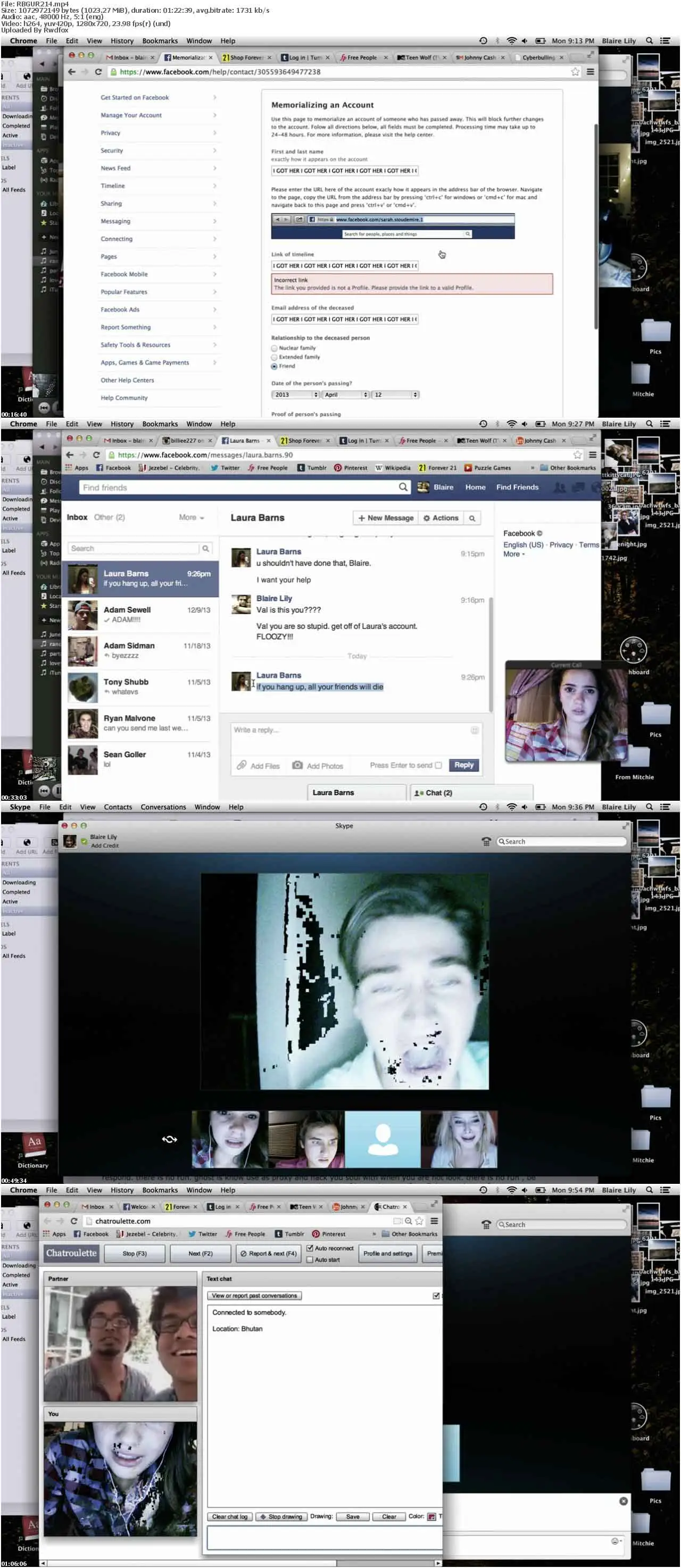
Task: Click the blank-avatar participant thumbnail in the Skype call
Action: click(383, 1140)
